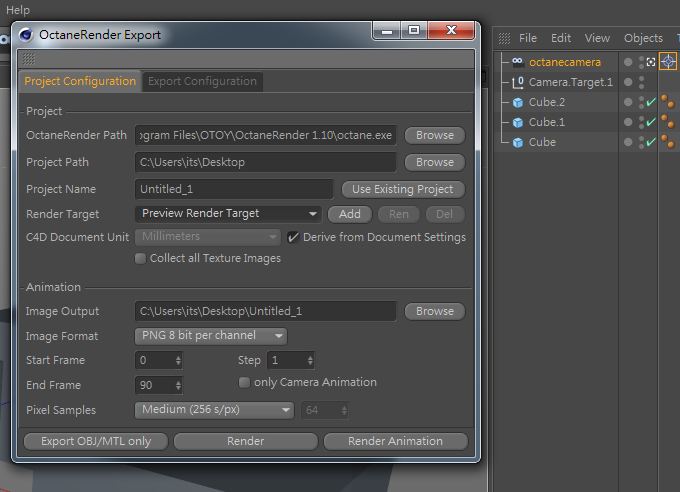Browse for the Image Output location

pos(435,311)
